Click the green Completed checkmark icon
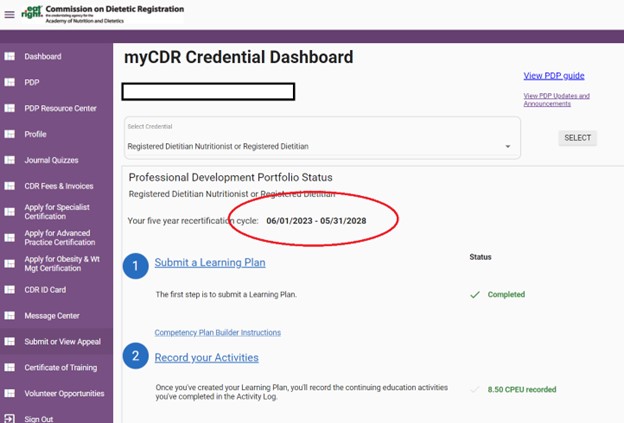The width and height of the screenshot is (624, 423). tap(475, 295)
